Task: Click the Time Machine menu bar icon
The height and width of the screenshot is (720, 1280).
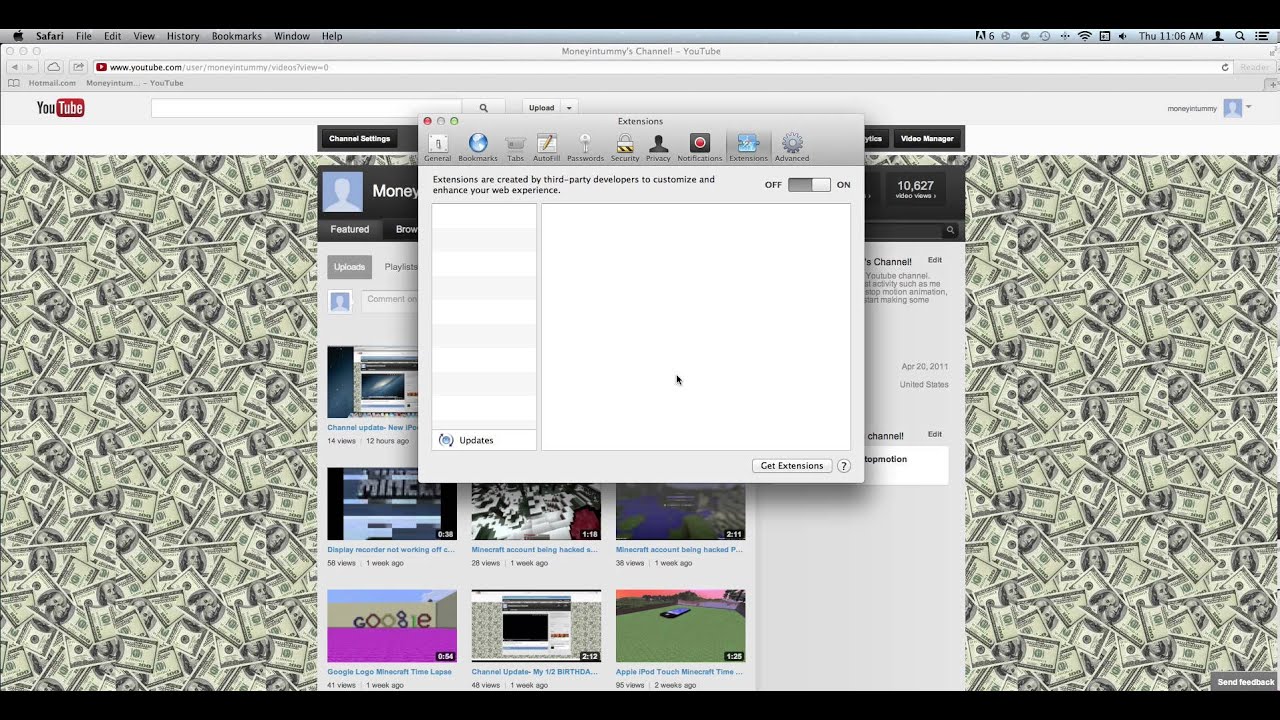Action: click(1045, 36)
